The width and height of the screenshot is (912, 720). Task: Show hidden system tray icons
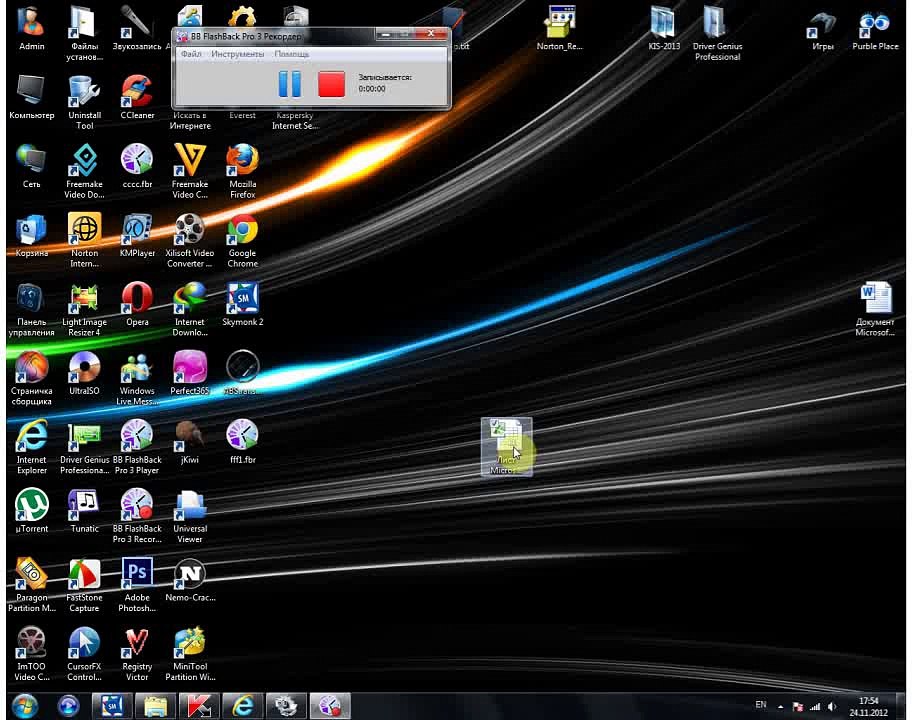[x=781, y=707]
